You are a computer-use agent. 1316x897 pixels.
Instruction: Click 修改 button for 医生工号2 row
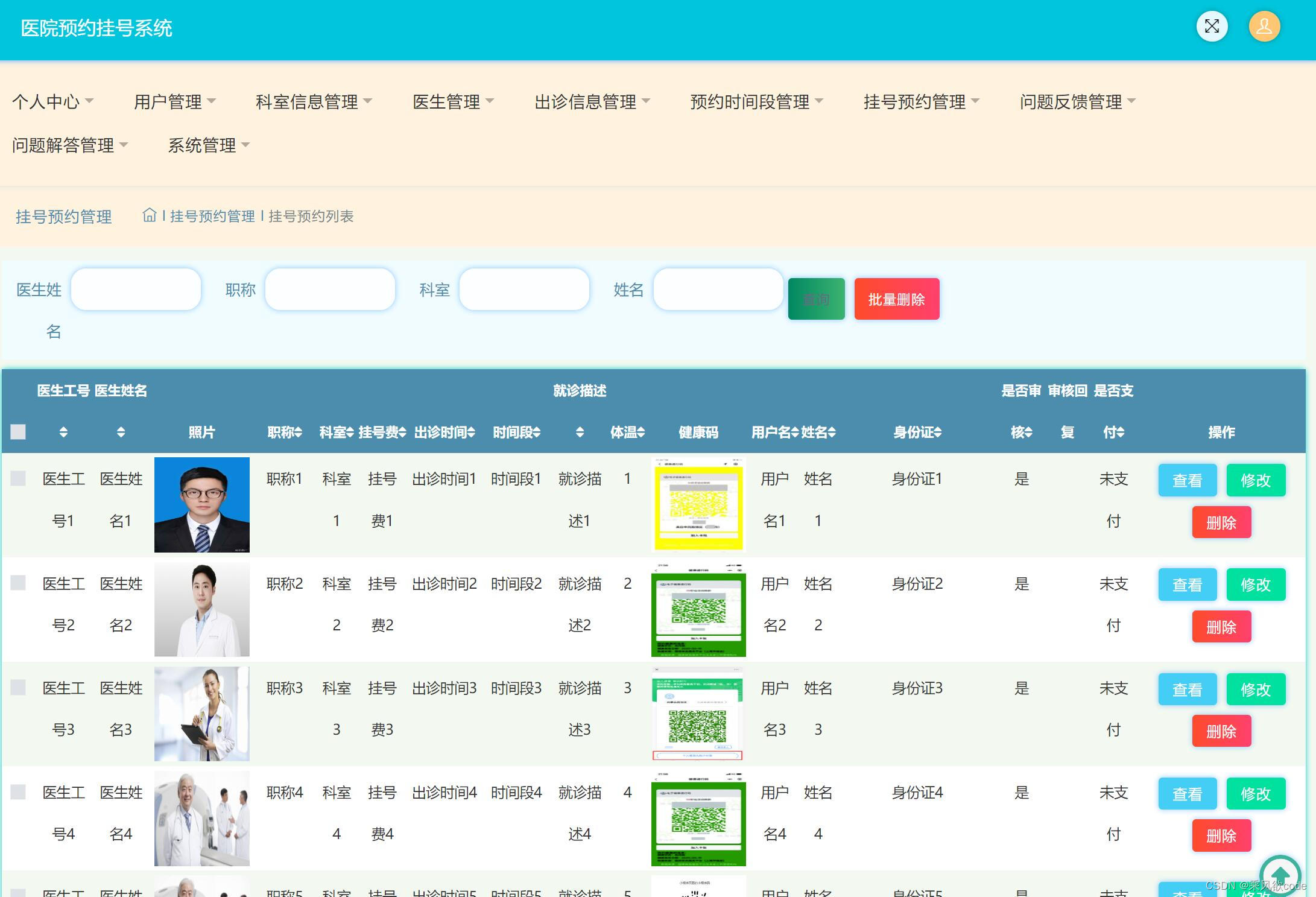[1255, 585]
